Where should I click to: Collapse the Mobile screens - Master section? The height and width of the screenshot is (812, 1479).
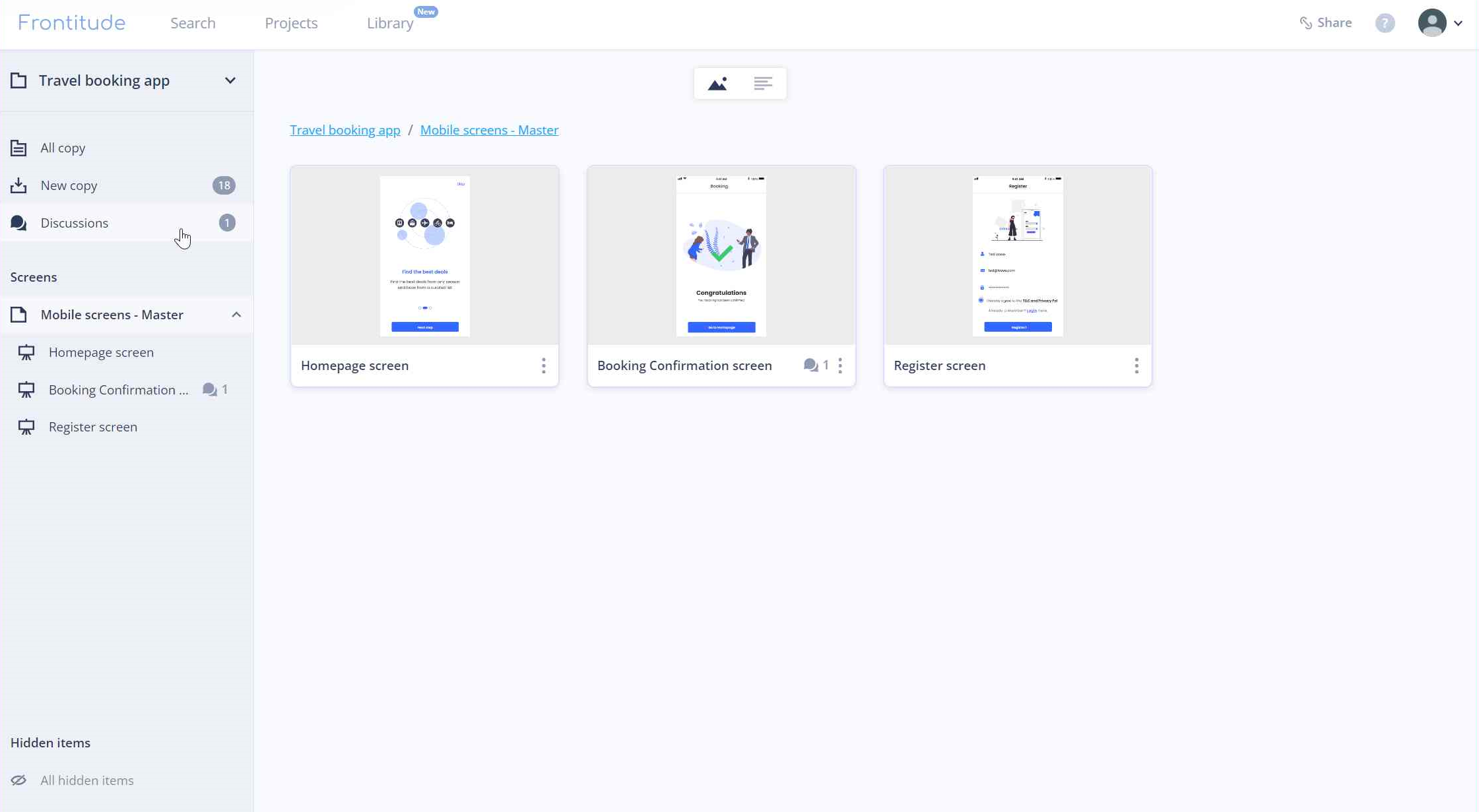click(x=236, y=314)
